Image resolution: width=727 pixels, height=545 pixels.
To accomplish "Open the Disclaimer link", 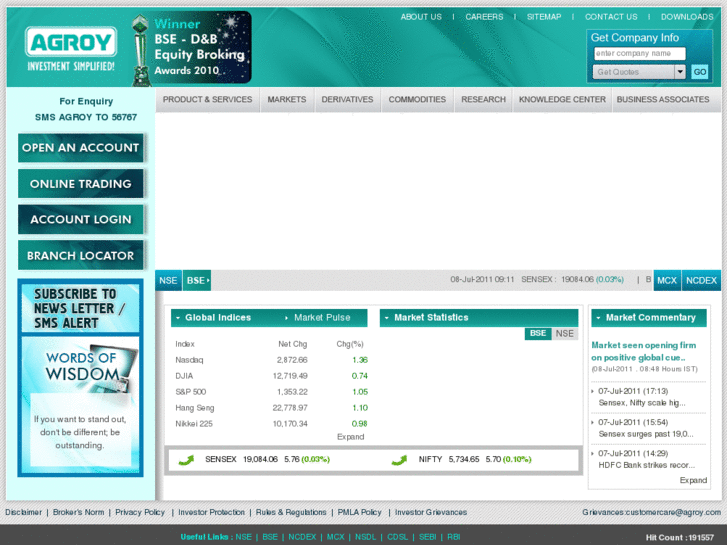I will (x=23, y=512).
